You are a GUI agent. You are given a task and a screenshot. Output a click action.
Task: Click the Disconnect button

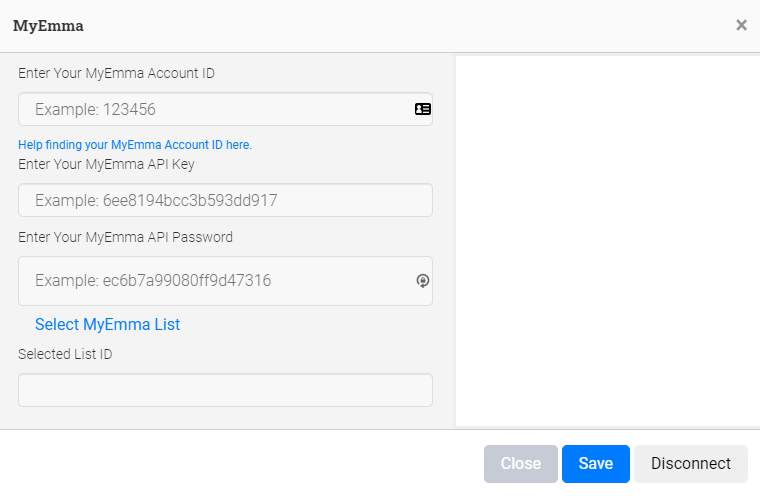[x=691, y=464]
